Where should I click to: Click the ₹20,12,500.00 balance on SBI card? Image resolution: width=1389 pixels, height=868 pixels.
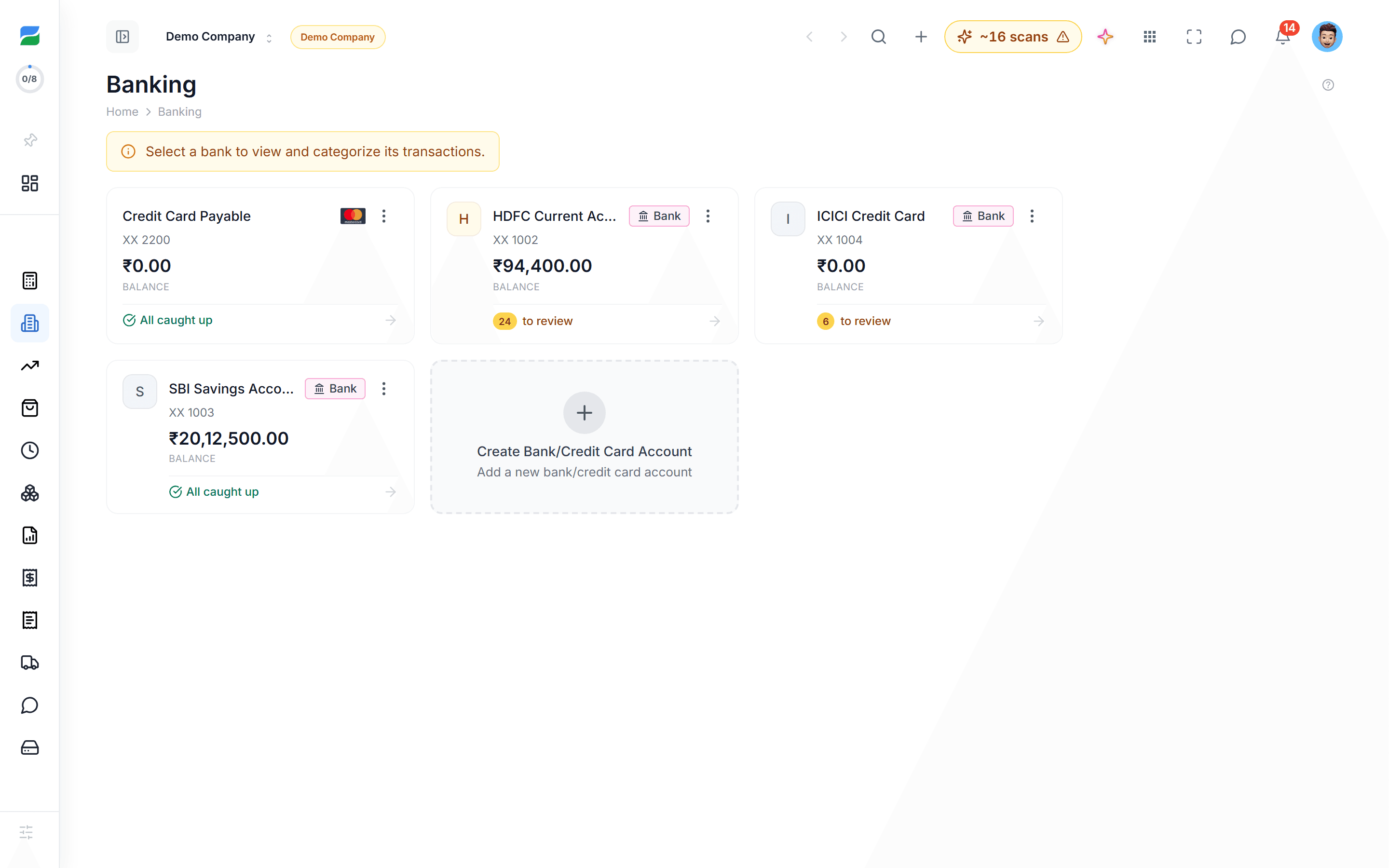(229, 439)
